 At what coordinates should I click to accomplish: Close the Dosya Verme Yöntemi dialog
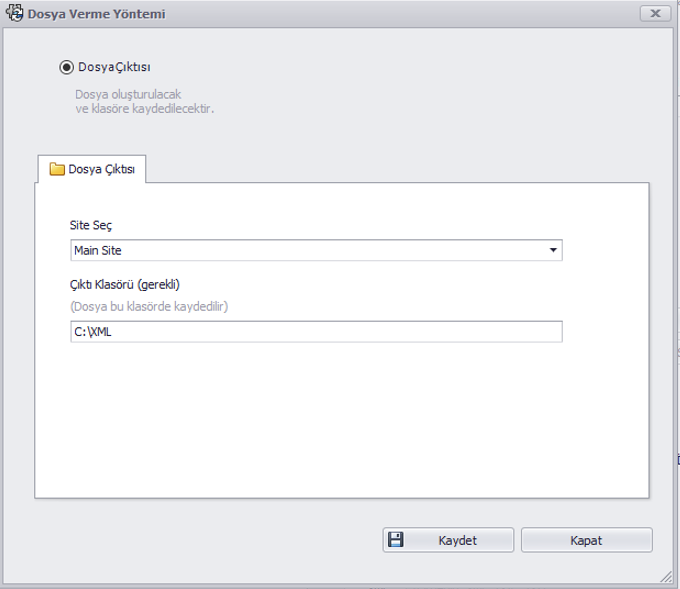pos(655,13)
